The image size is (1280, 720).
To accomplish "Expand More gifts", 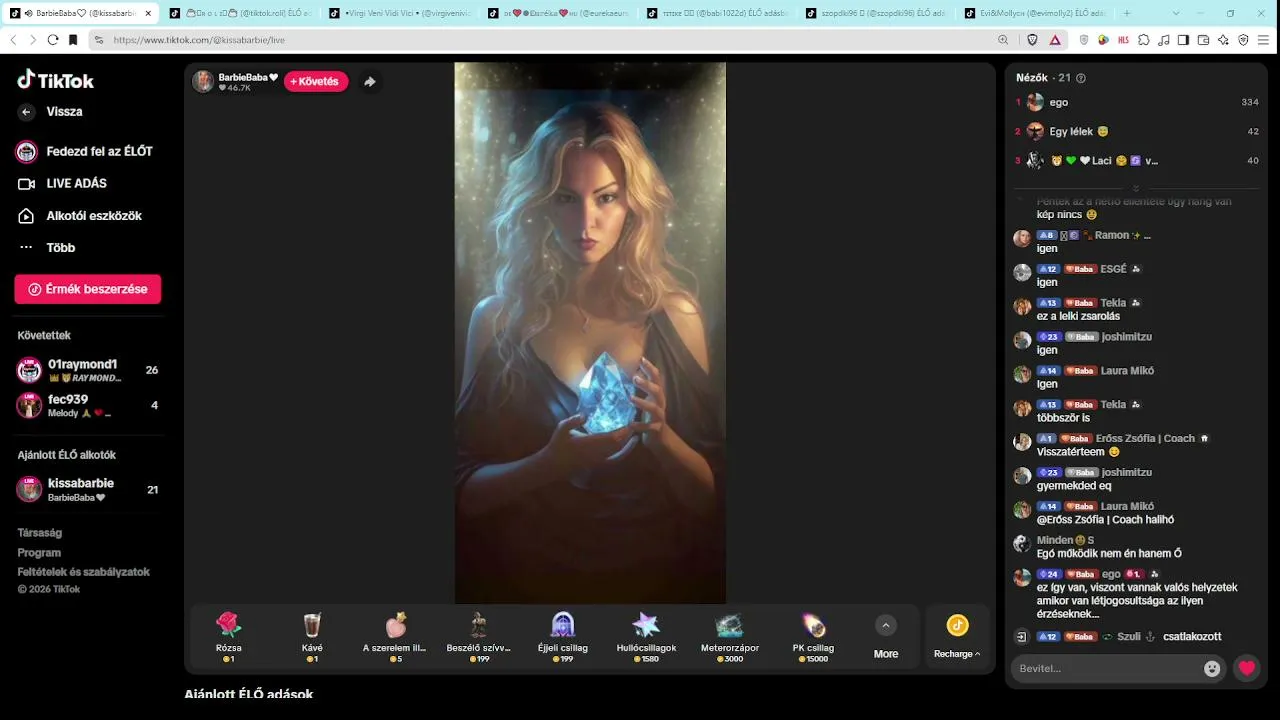I will 885,637.
